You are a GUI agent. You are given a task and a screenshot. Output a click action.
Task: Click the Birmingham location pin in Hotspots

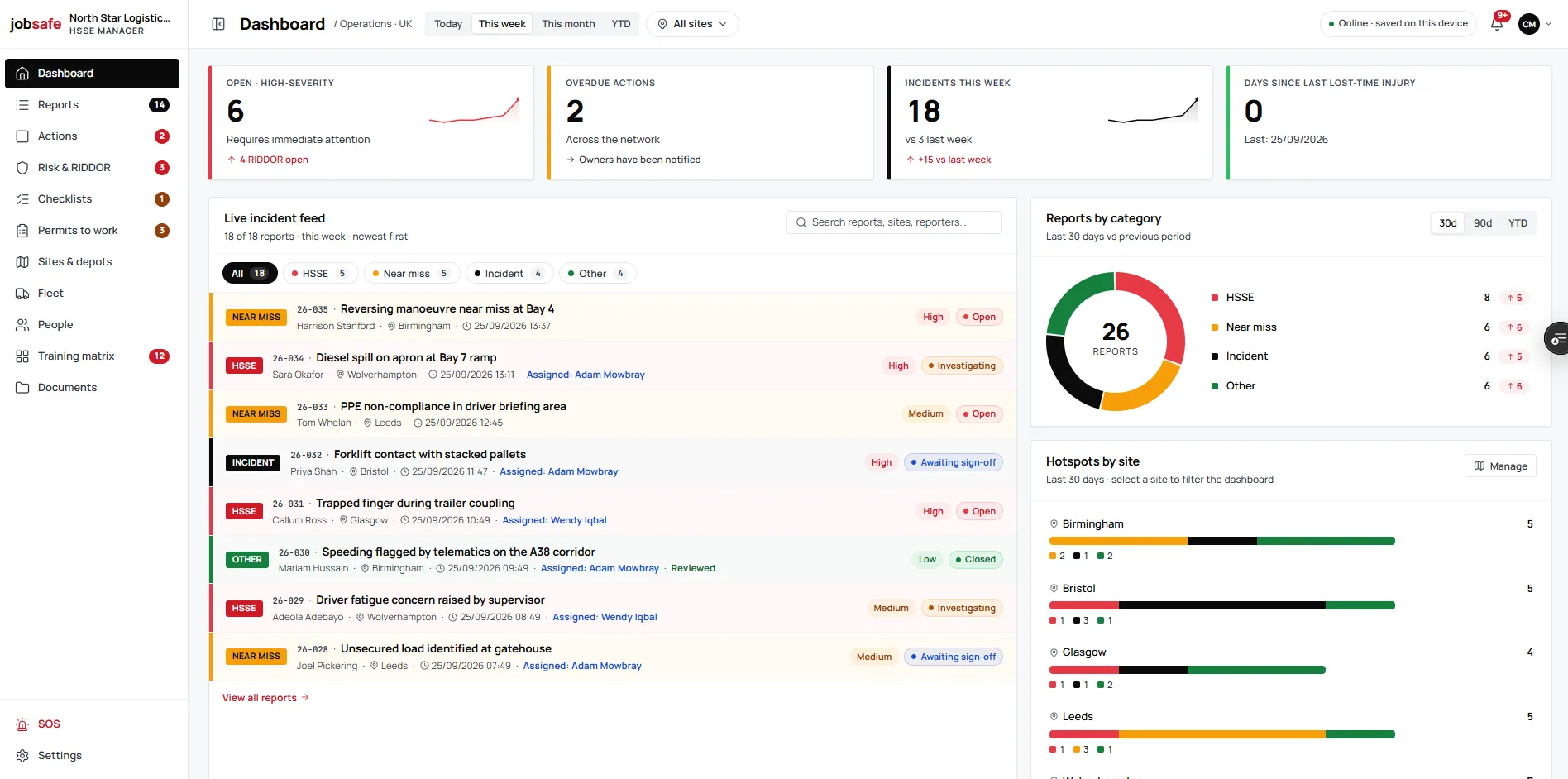1054,524
